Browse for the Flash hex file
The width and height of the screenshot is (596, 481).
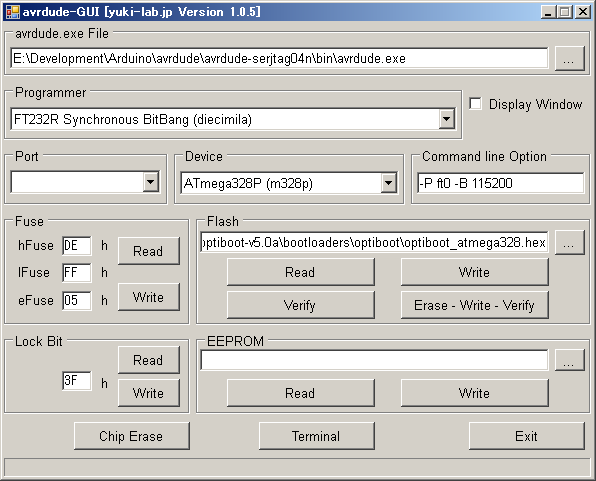[x=569, y=243]
